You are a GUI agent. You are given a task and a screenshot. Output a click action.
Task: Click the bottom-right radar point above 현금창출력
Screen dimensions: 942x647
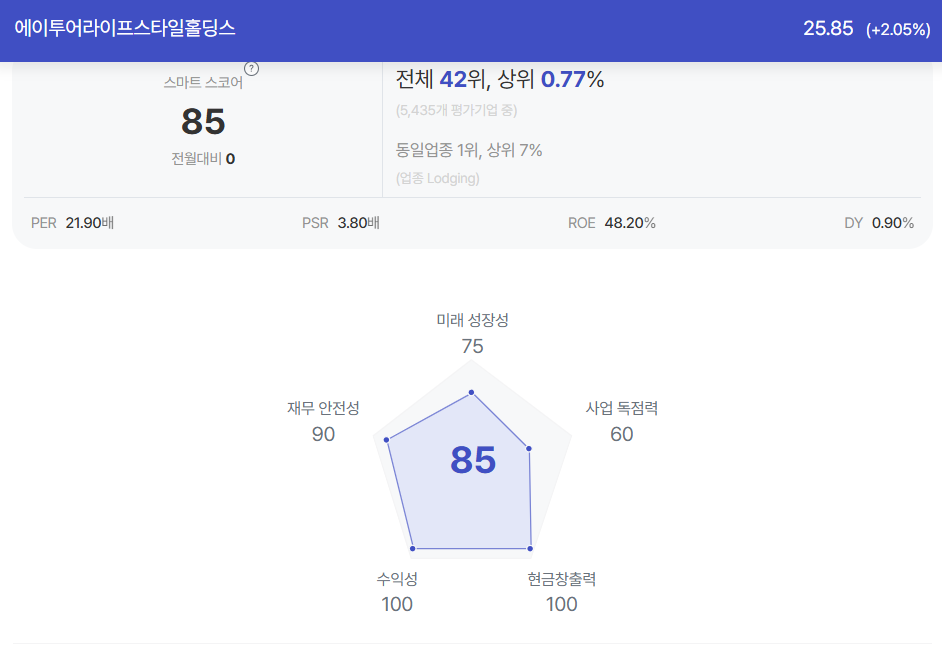point(530,548)
